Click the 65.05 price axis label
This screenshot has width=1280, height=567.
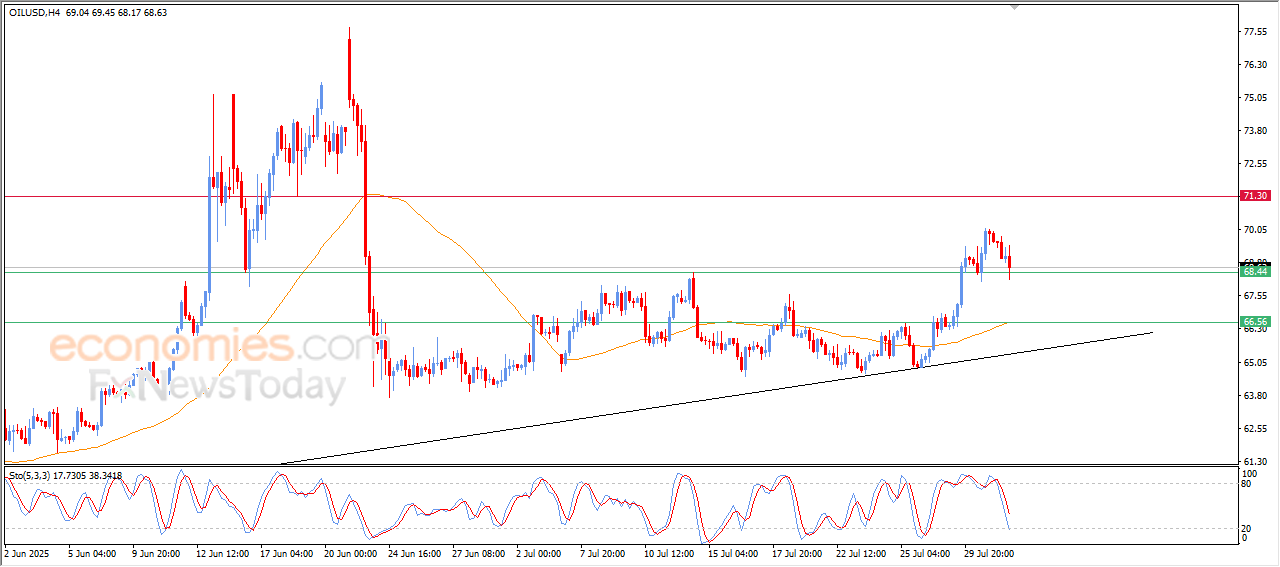click(x=1255, y=362)
